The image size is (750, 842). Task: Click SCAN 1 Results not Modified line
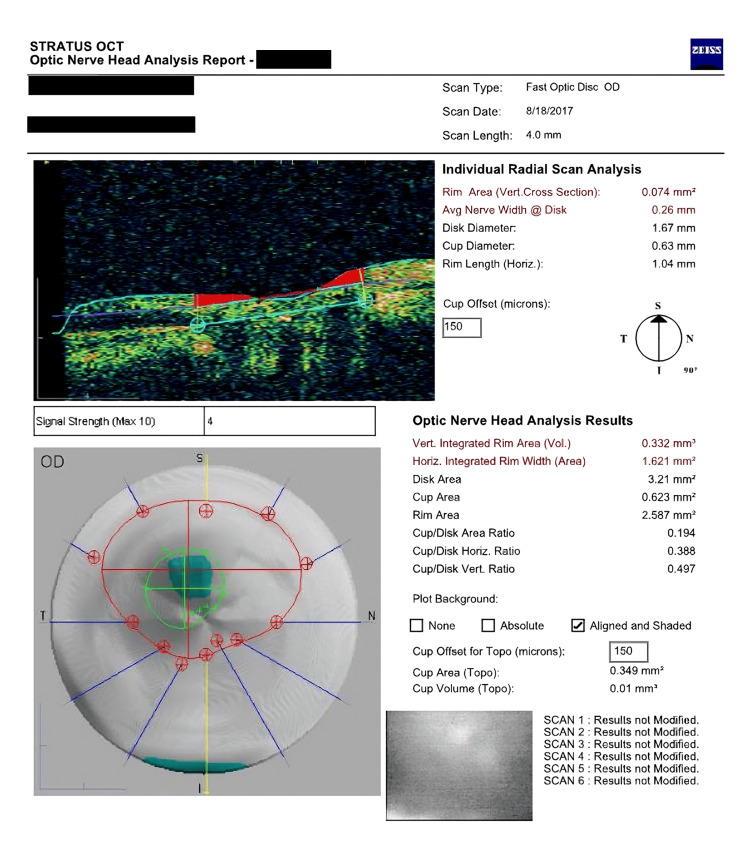click(621, 720)
